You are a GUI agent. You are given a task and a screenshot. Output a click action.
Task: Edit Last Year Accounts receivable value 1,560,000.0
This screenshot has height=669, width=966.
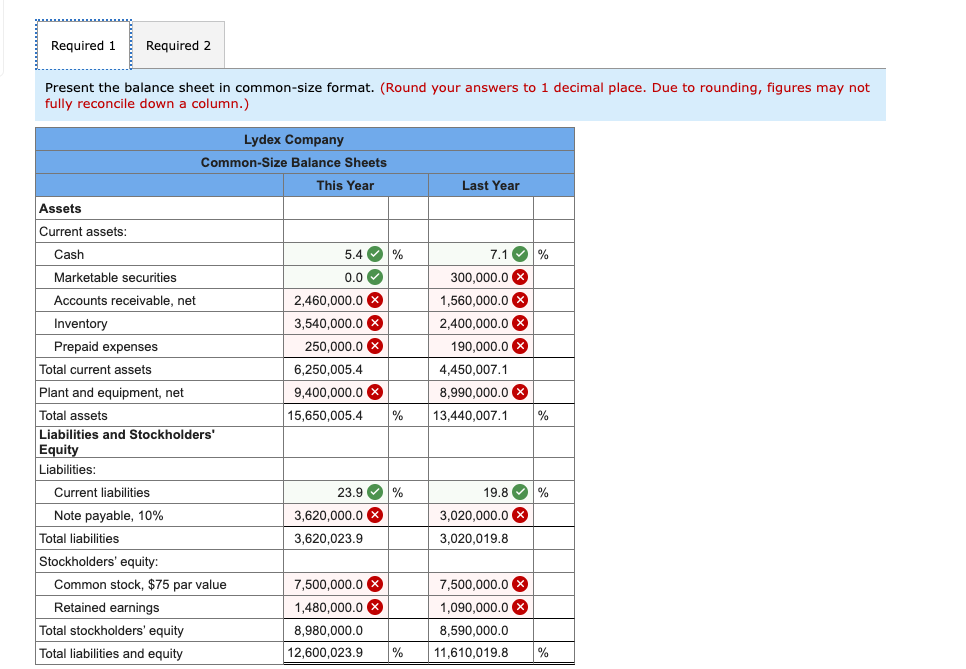(481, 300)
